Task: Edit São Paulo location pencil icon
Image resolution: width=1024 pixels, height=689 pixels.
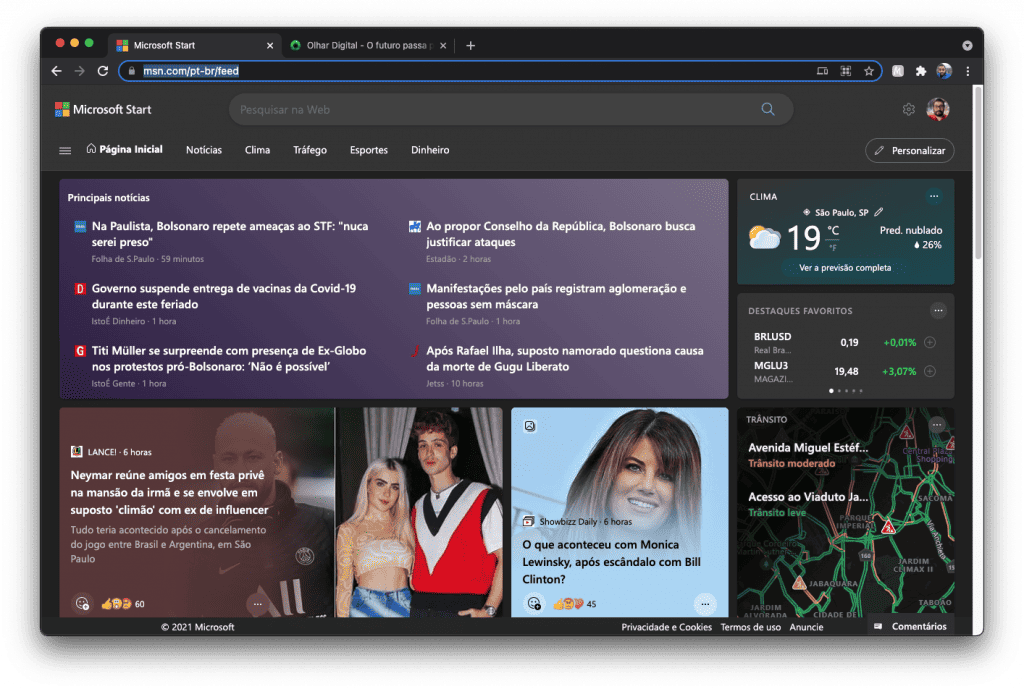Action: click(x=879, y=212)
